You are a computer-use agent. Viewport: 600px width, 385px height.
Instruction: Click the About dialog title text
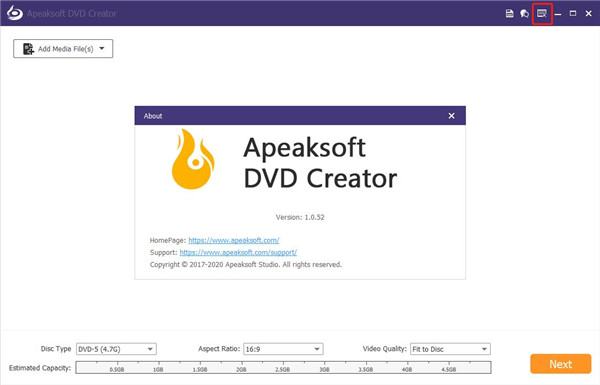153,116
